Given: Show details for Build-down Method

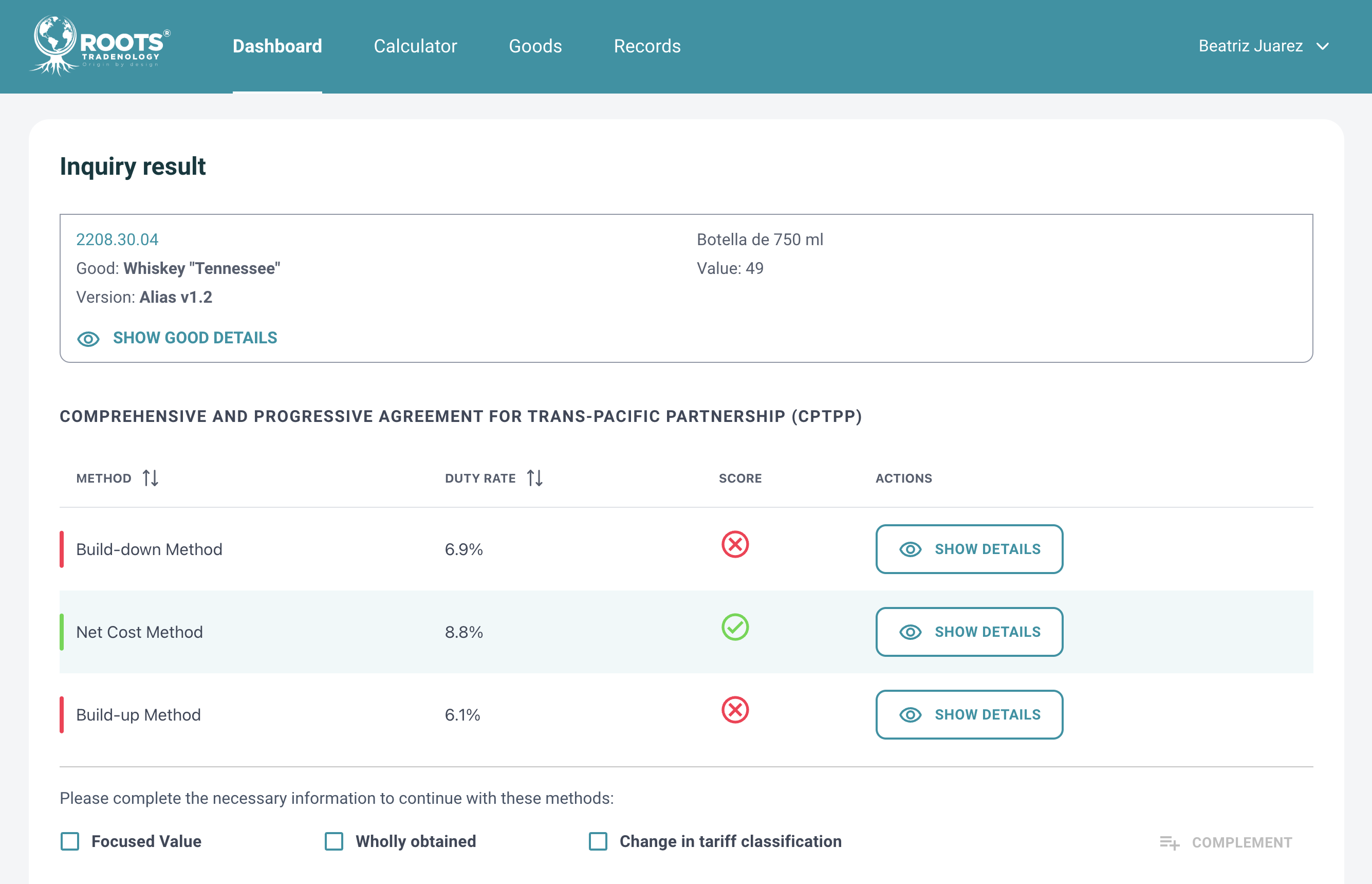Looking at the screenshot, I should [969, 549].
